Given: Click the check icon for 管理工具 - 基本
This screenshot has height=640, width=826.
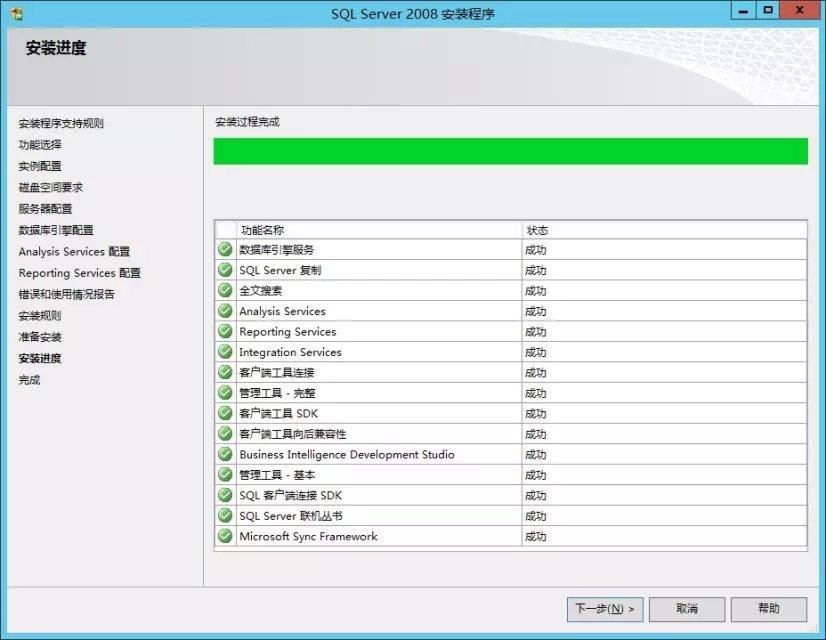Looking at the screenshot, I should coord(225,475).
